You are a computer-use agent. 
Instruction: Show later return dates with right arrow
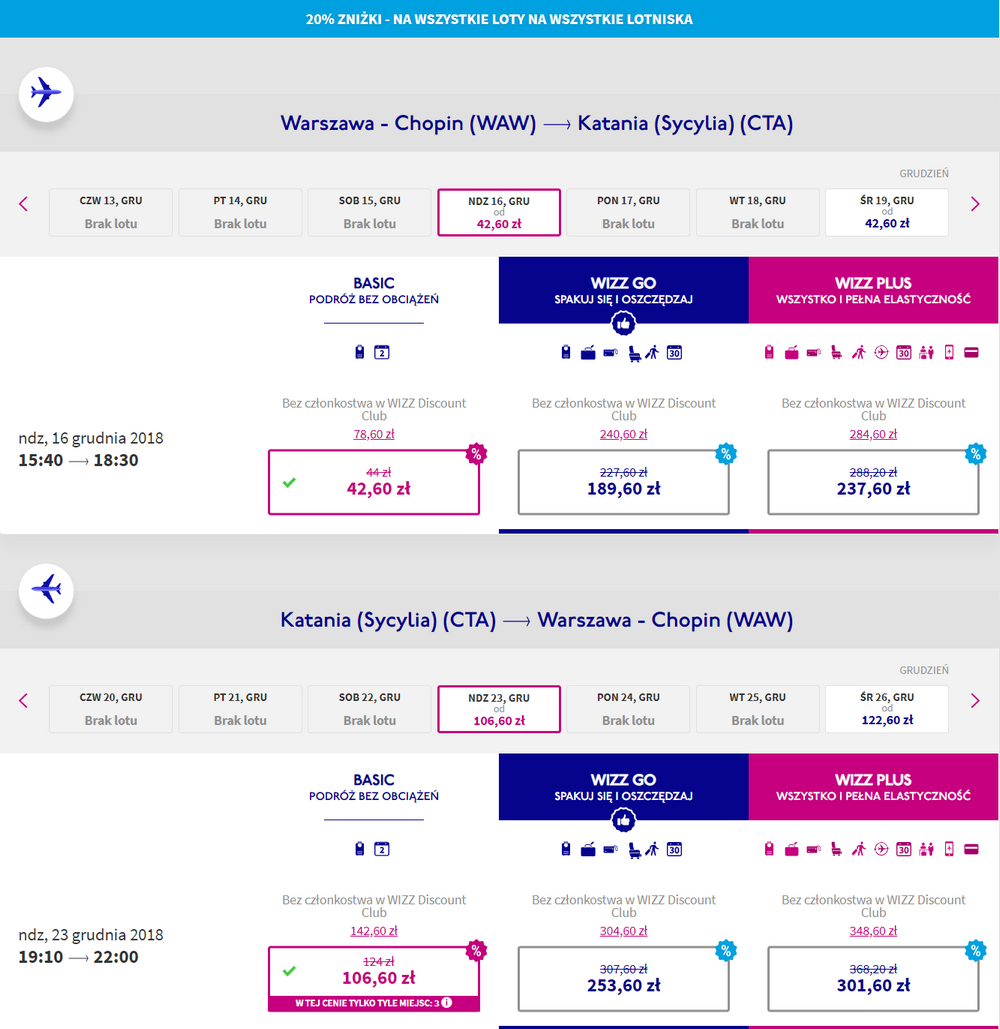pyautogui.click(x=975, y=701)
